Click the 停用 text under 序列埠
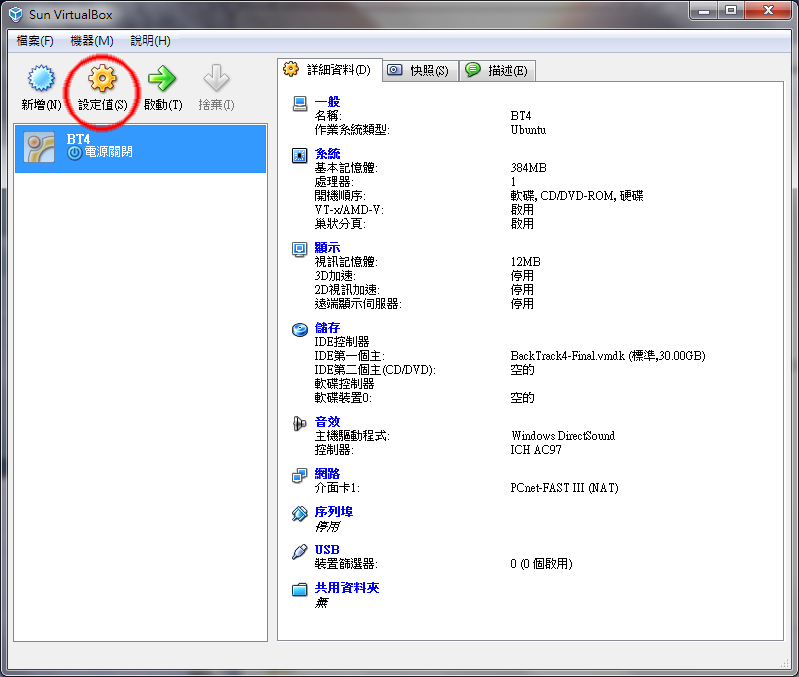Image resolution: width=799 pixels, height=677 pixels. pyautogui.click(x=327, y=526)
